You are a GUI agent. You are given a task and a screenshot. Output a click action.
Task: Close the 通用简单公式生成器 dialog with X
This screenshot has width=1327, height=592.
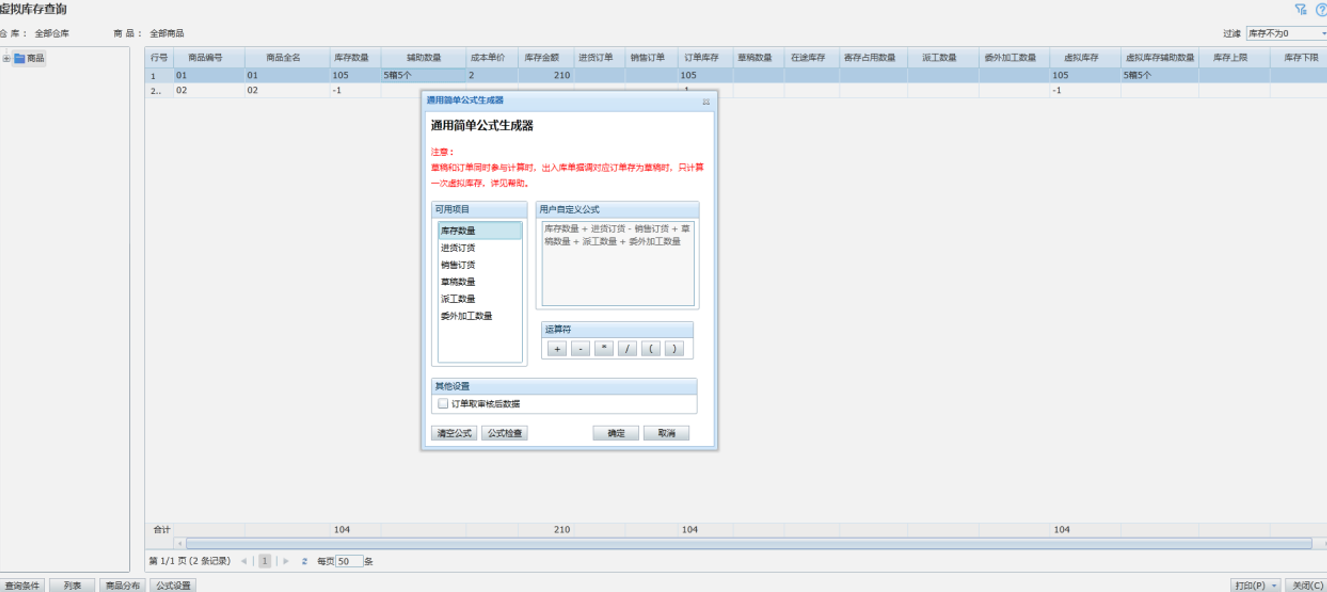click(706, 101)
